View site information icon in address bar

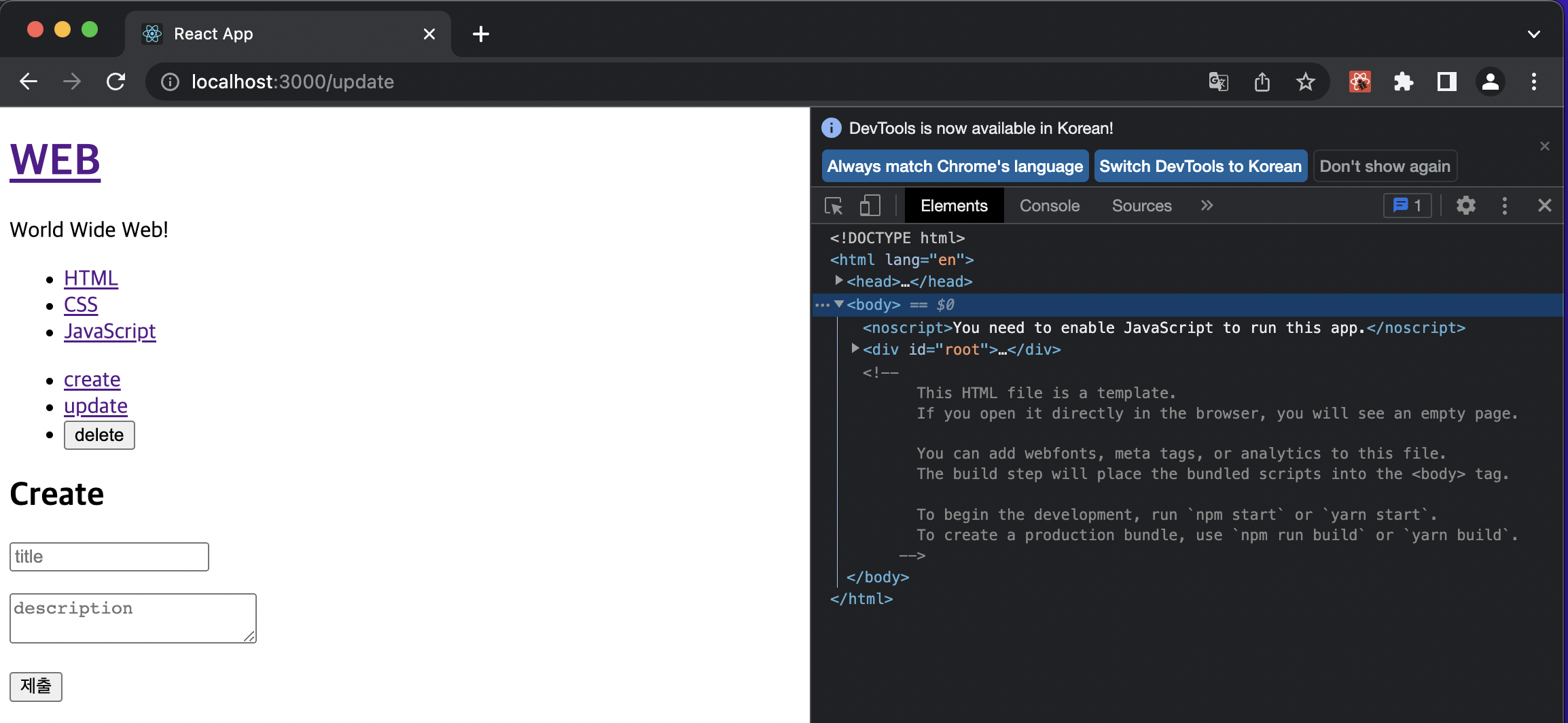(x=170, y=82)
